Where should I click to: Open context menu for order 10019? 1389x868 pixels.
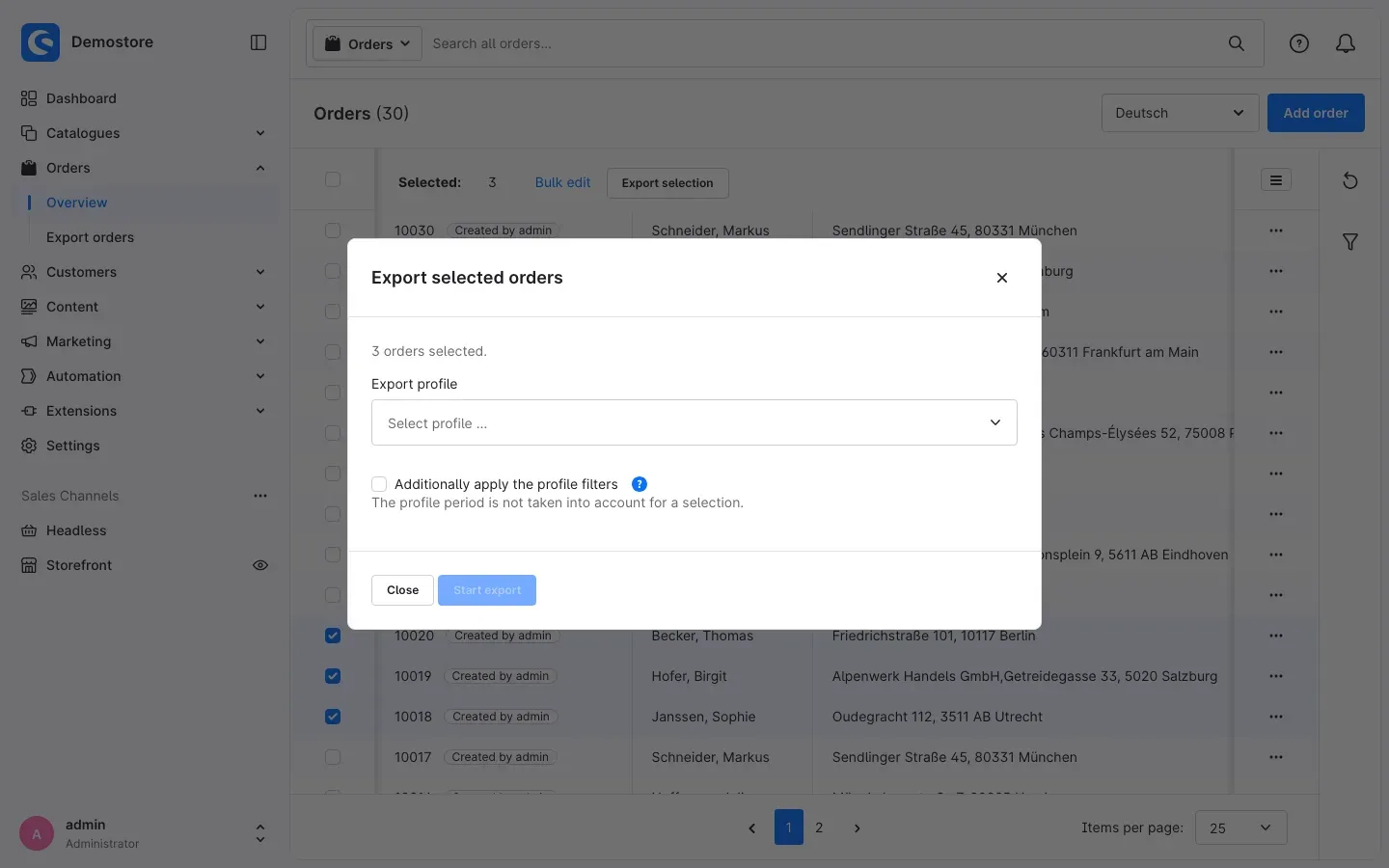click(1276, 676)
